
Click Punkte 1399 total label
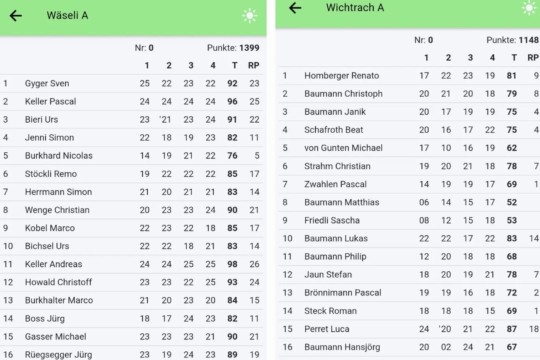[x=233, y=48]
